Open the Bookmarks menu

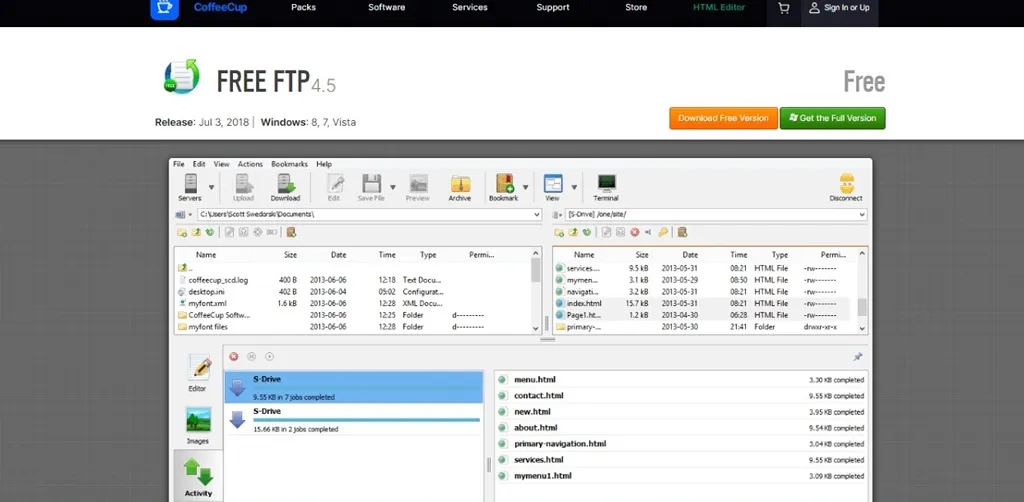point(289,164)
